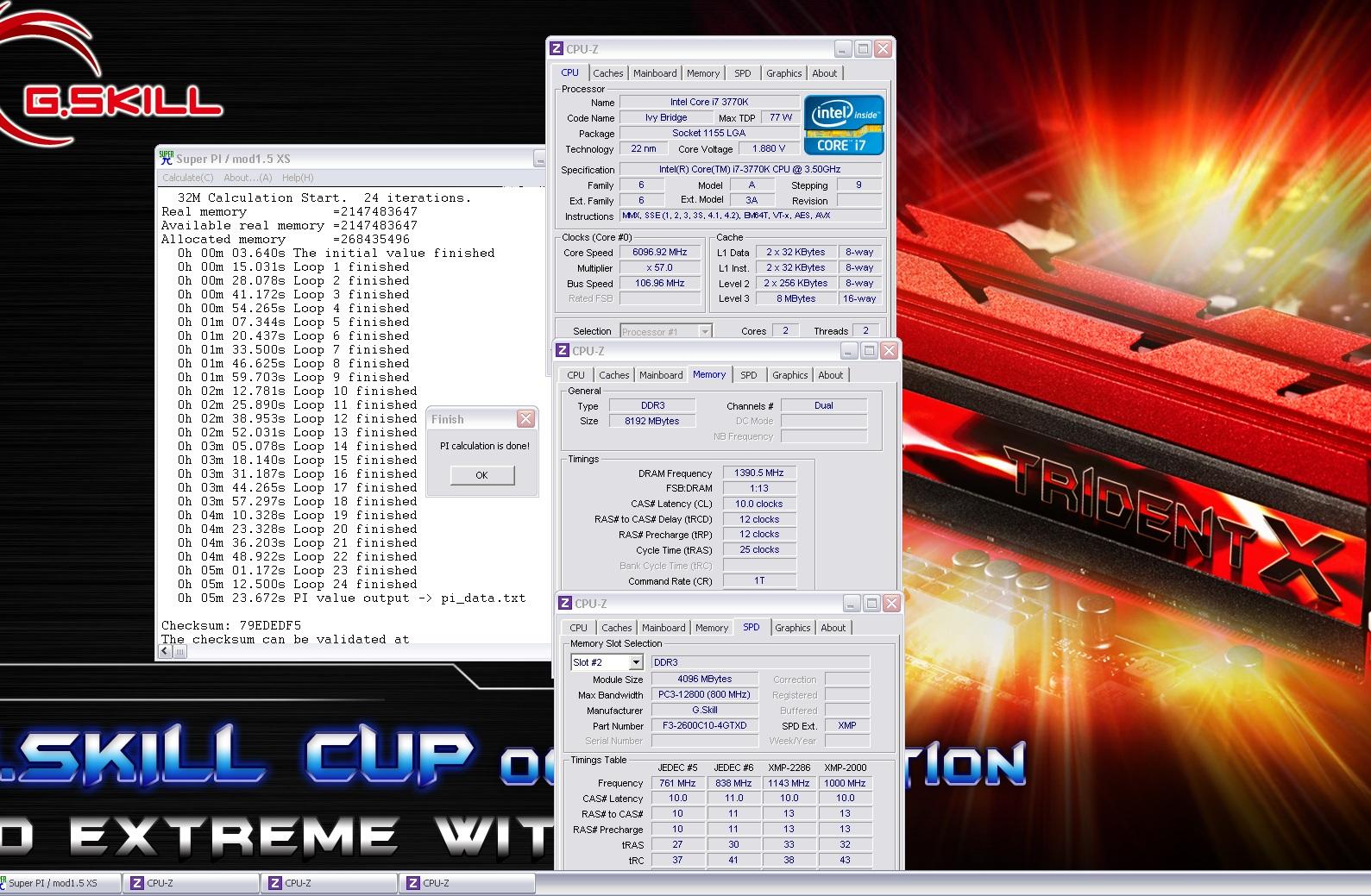Minimize the Memory CPU-Z window
This screenshot has height=896, width=1371.
pos(849,351)
